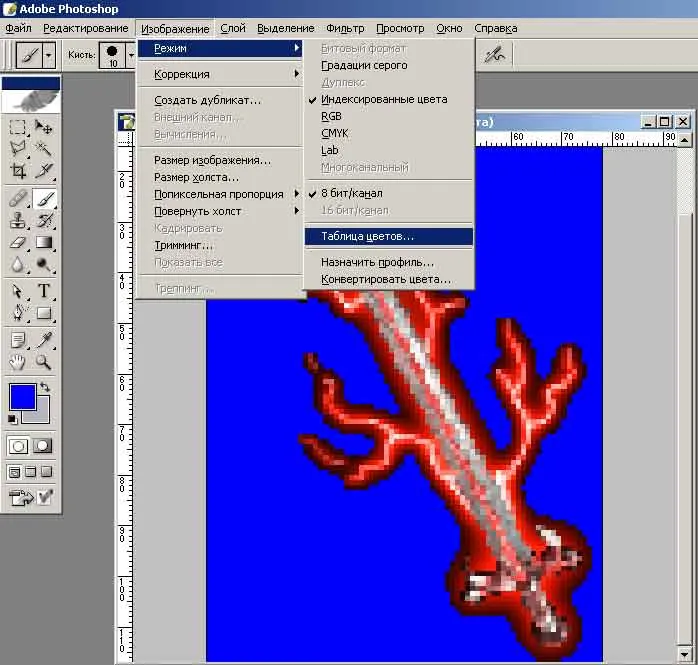
Task: Click the blue foreground color swatch
Action: click(22, 396)
